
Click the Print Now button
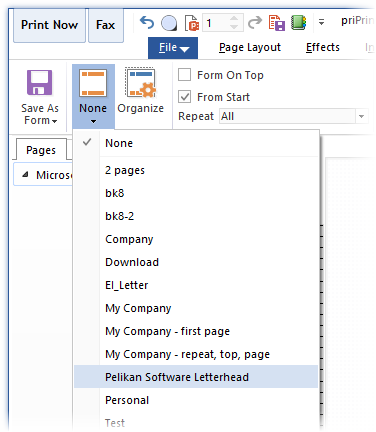click(49, 25)
